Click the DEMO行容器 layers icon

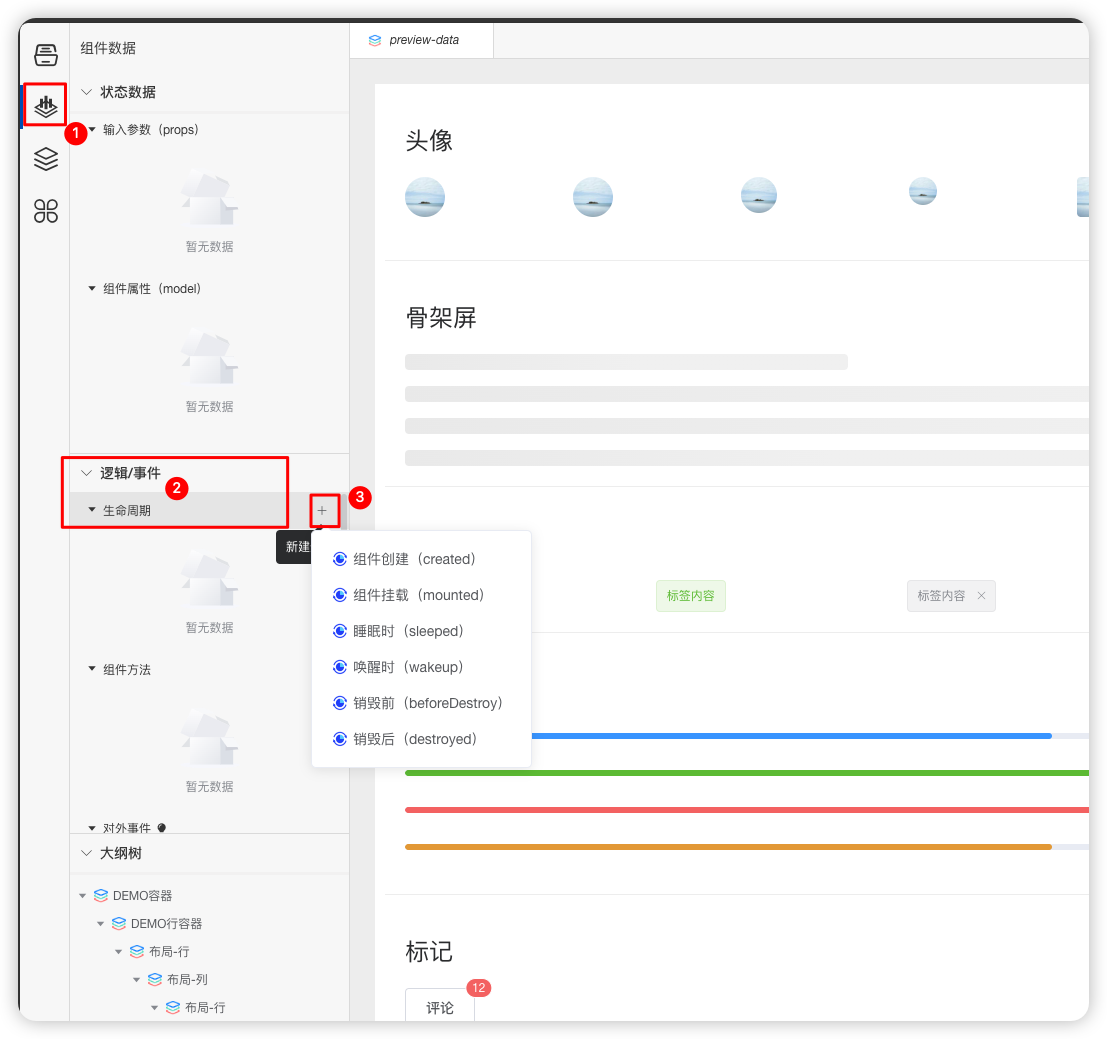coord(119,923)
